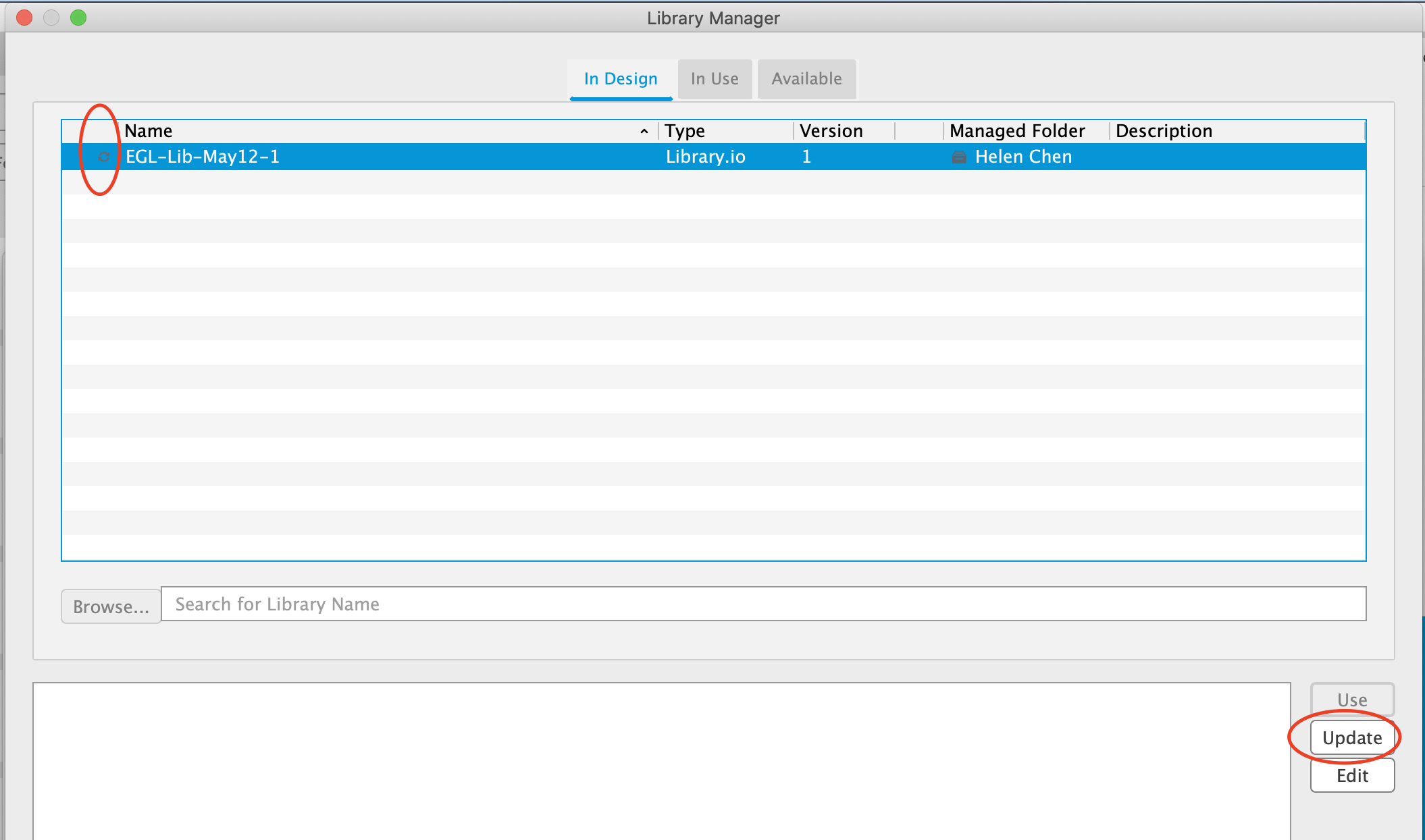
Task: Click the Managed Folder column header
Action: (x=1016, y=130)
